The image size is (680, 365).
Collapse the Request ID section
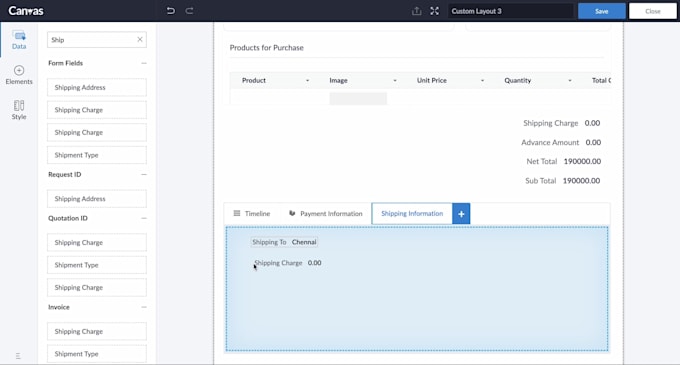coord(144,174)
